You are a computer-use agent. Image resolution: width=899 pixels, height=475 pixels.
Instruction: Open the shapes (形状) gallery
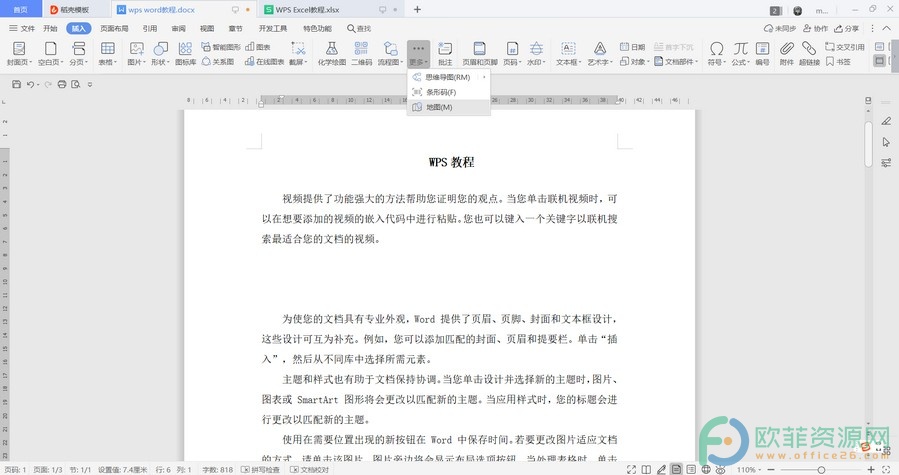pos(160,53)
